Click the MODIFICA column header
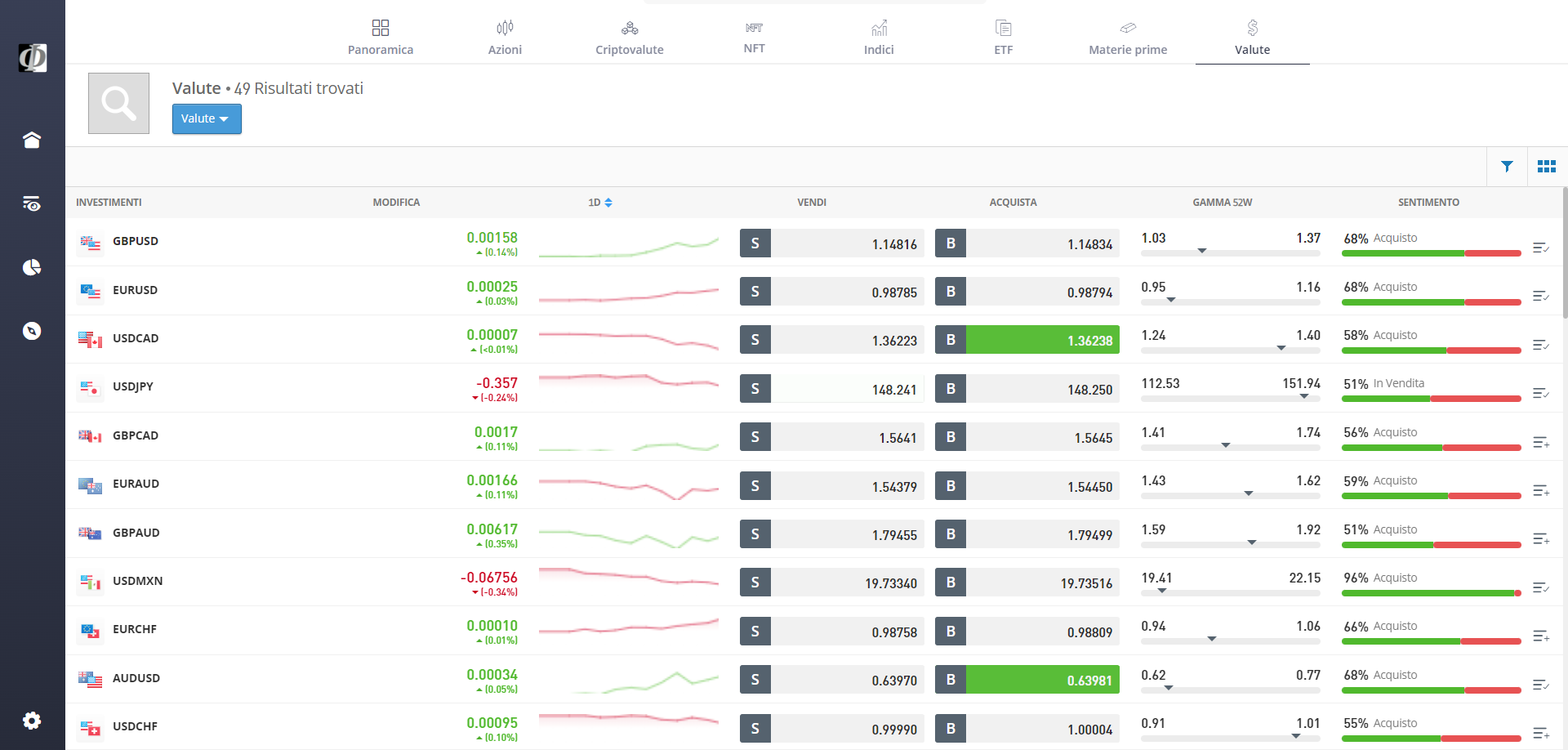Image resolution: width=1568 pixels, height=750 pixels. pyautogui.click(x=396, y=203)
